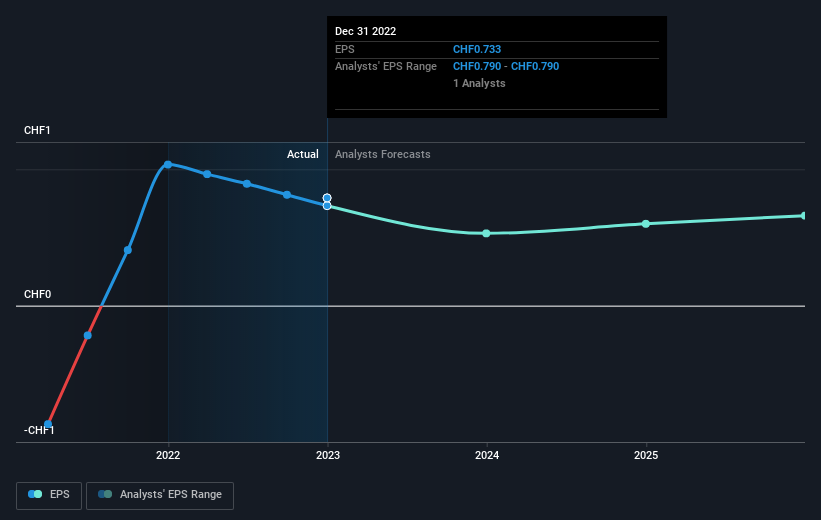Click the EPS color icon in legend
The image size is (821, 520).
click(35, 494)
